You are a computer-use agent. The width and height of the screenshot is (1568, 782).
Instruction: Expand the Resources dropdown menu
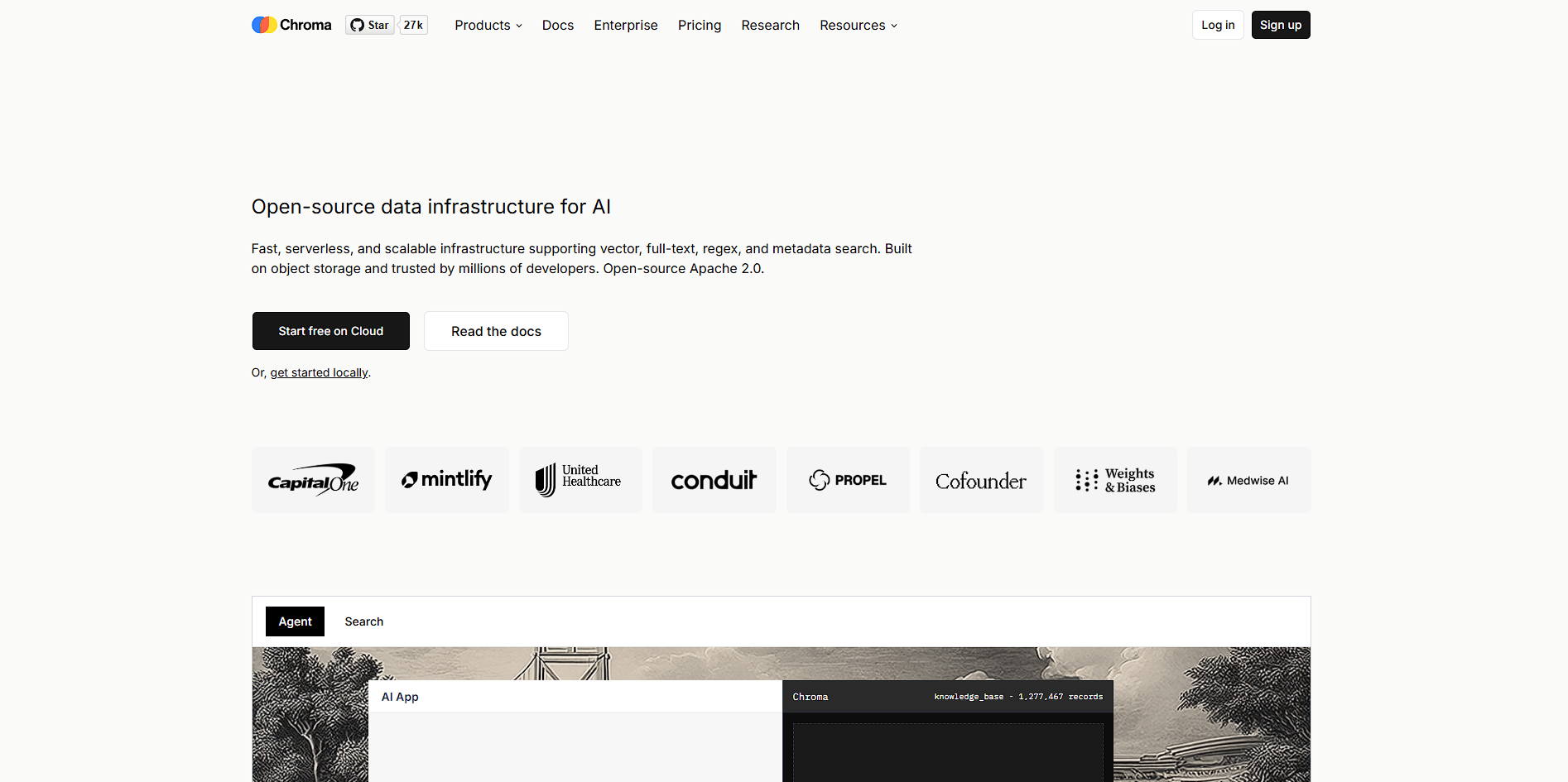pos(859,26)
